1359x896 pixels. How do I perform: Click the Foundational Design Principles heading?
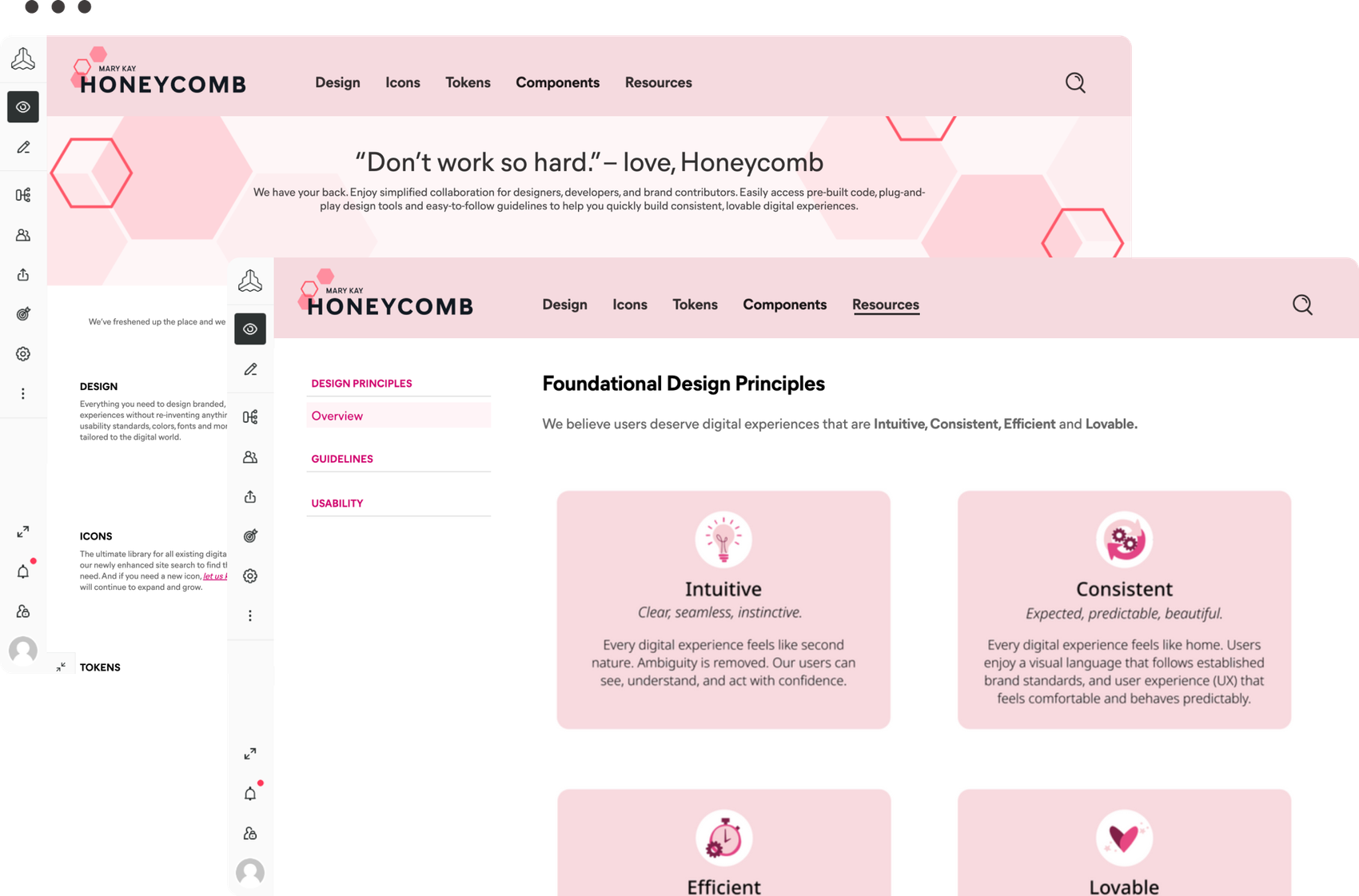683,384
